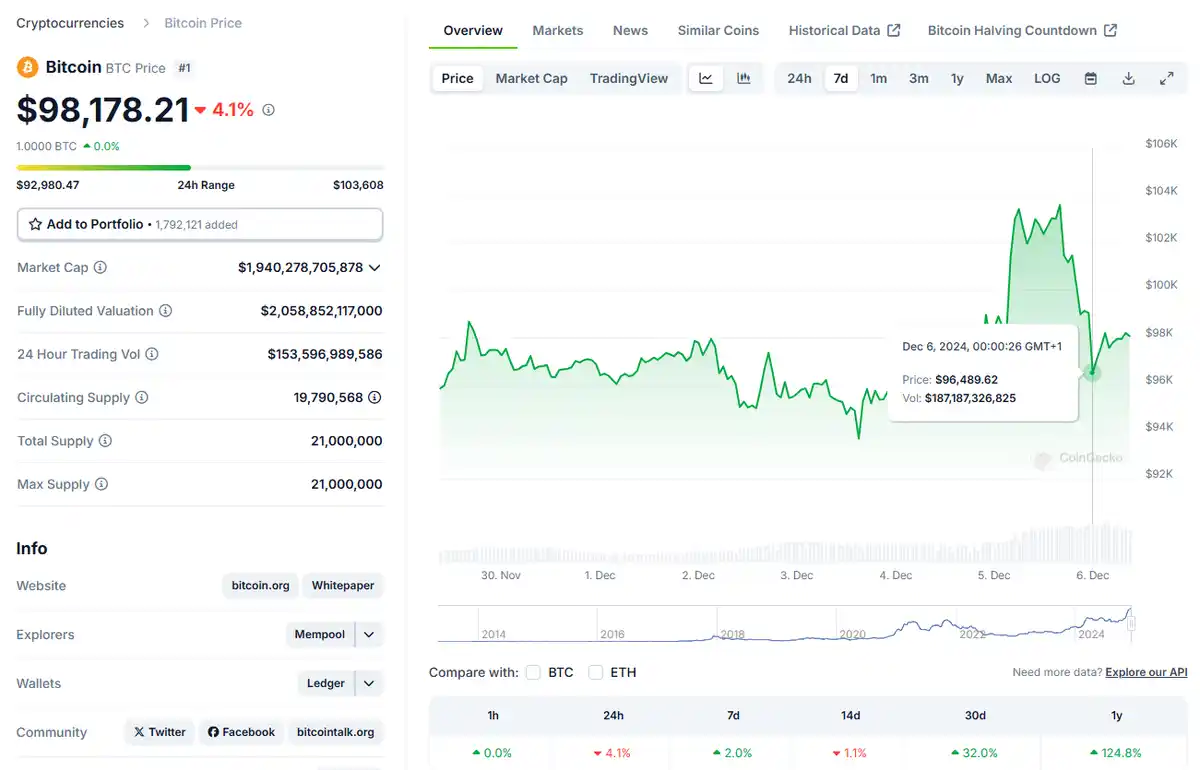Download chart data icon
This screenshot has height=770, width=1200.
[x=1129, y=78]
